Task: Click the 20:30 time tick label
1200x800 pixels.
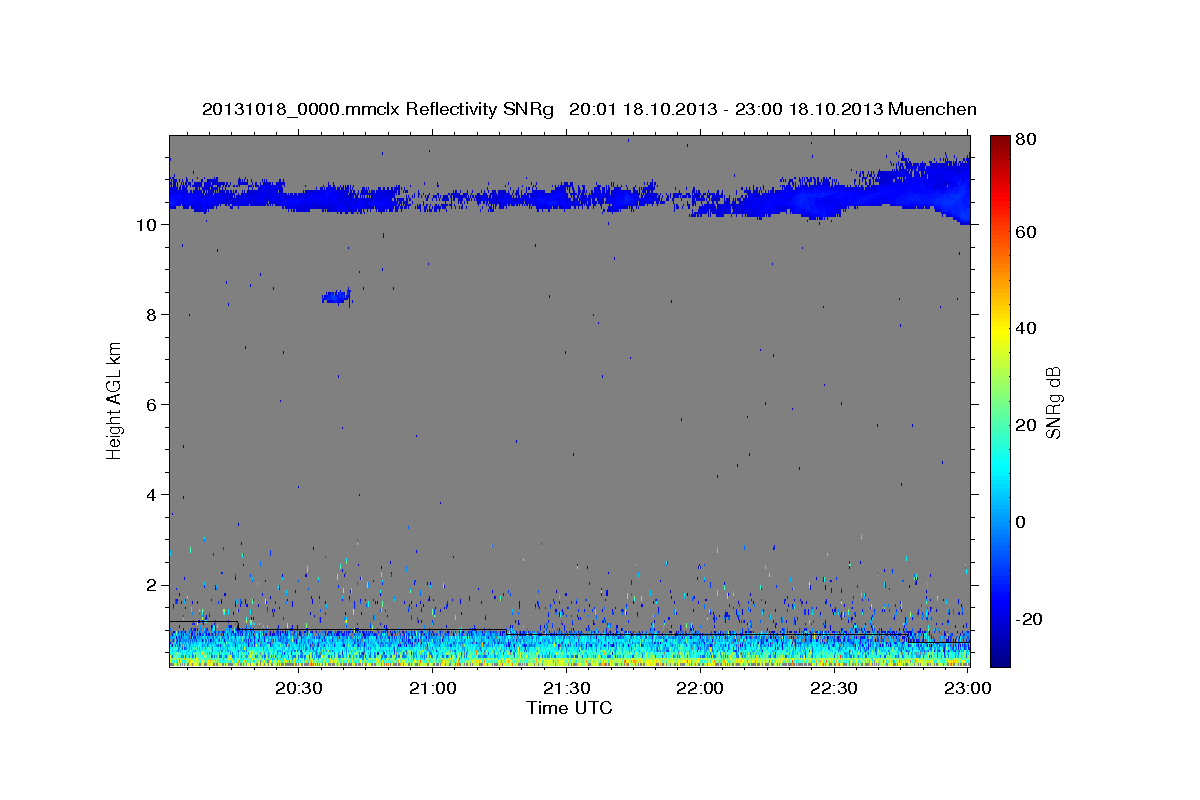Action: pyautogui.click(x=299, y=689)
